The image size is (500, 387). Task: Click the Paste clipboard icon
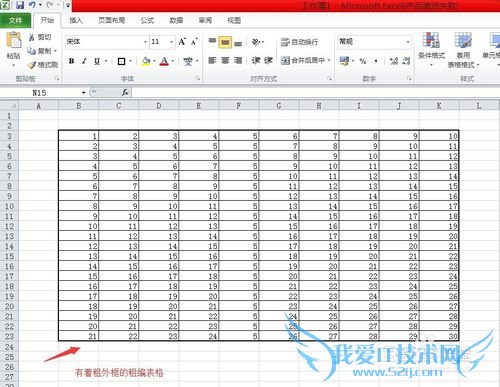(14, 40)
